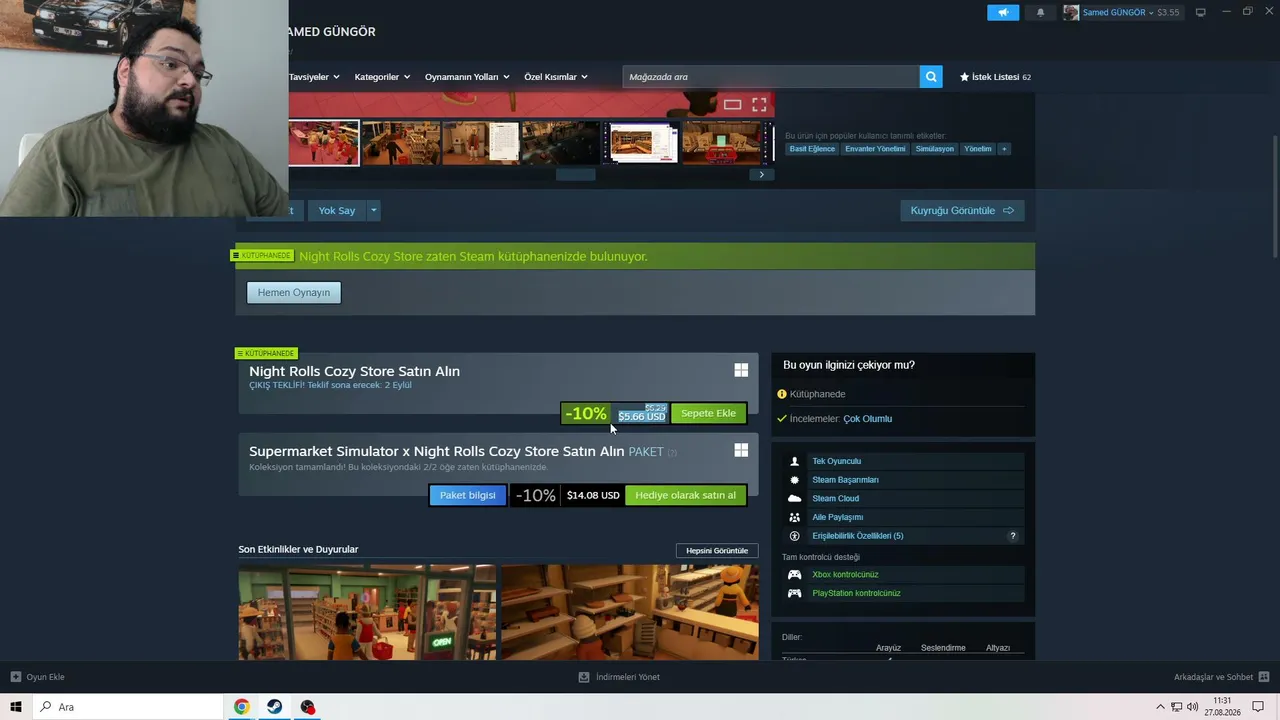
Task: Select the Simülasyon tag
Action: tap(935, 149)
